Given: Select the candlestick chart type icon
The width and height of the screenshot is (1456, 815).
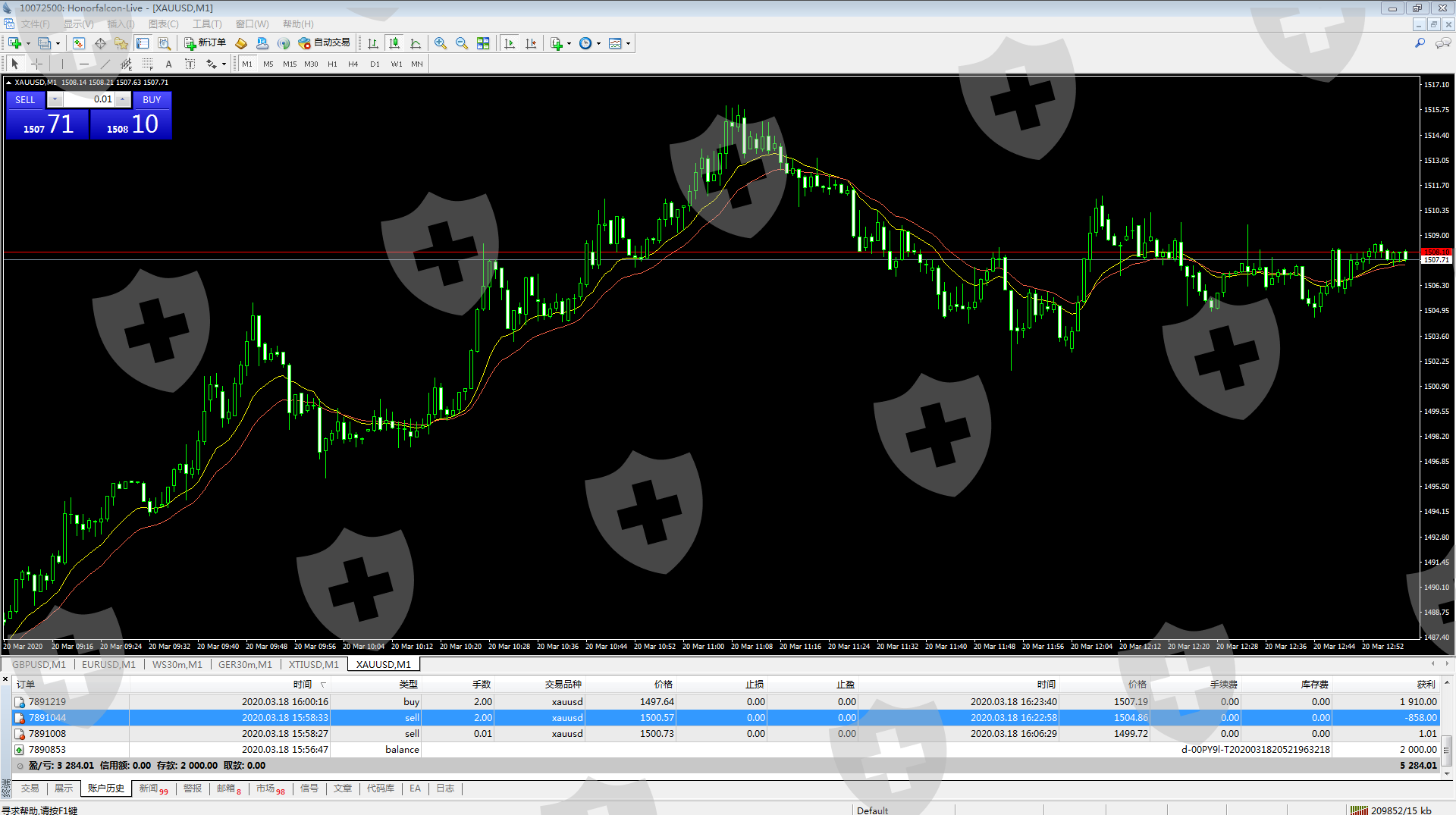Looking at the screenshot, I should (x=394, y=43).
